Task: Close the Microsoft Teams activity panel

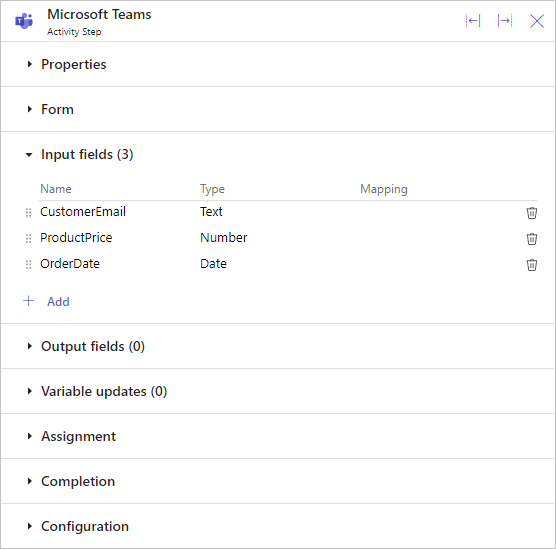Action: (x=537, y=21)
